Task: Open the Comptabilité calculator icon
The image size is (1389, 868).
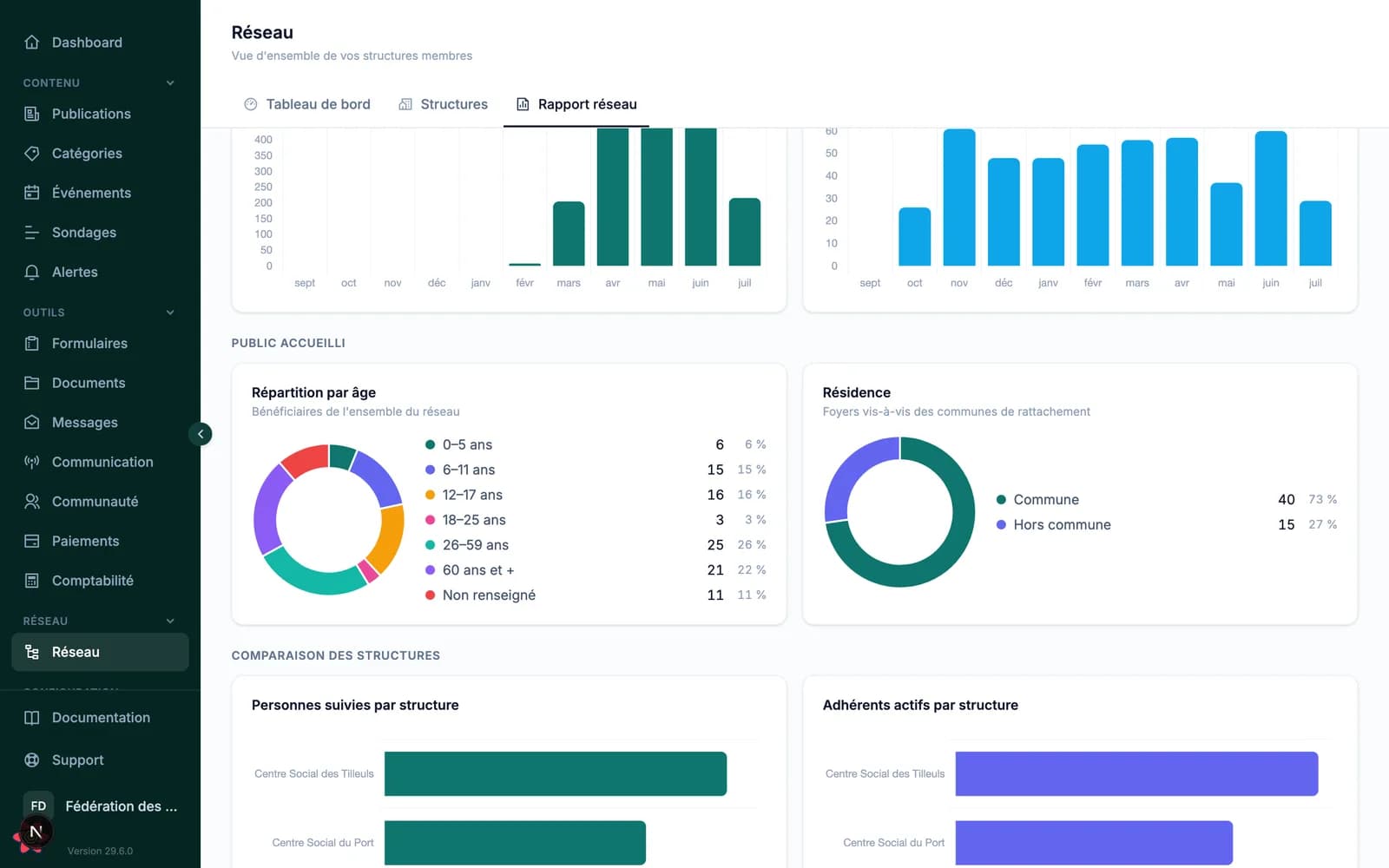Action: [x=32, y=581]
